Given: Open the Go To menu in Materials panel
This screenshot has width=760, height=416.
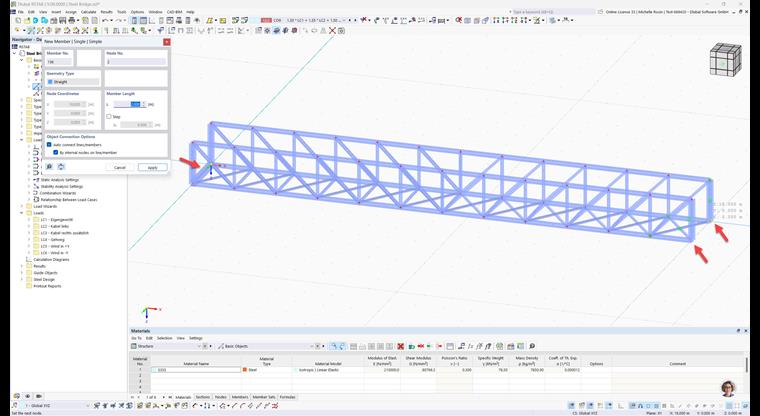Looking at the screenshot, I should point(136,338).
